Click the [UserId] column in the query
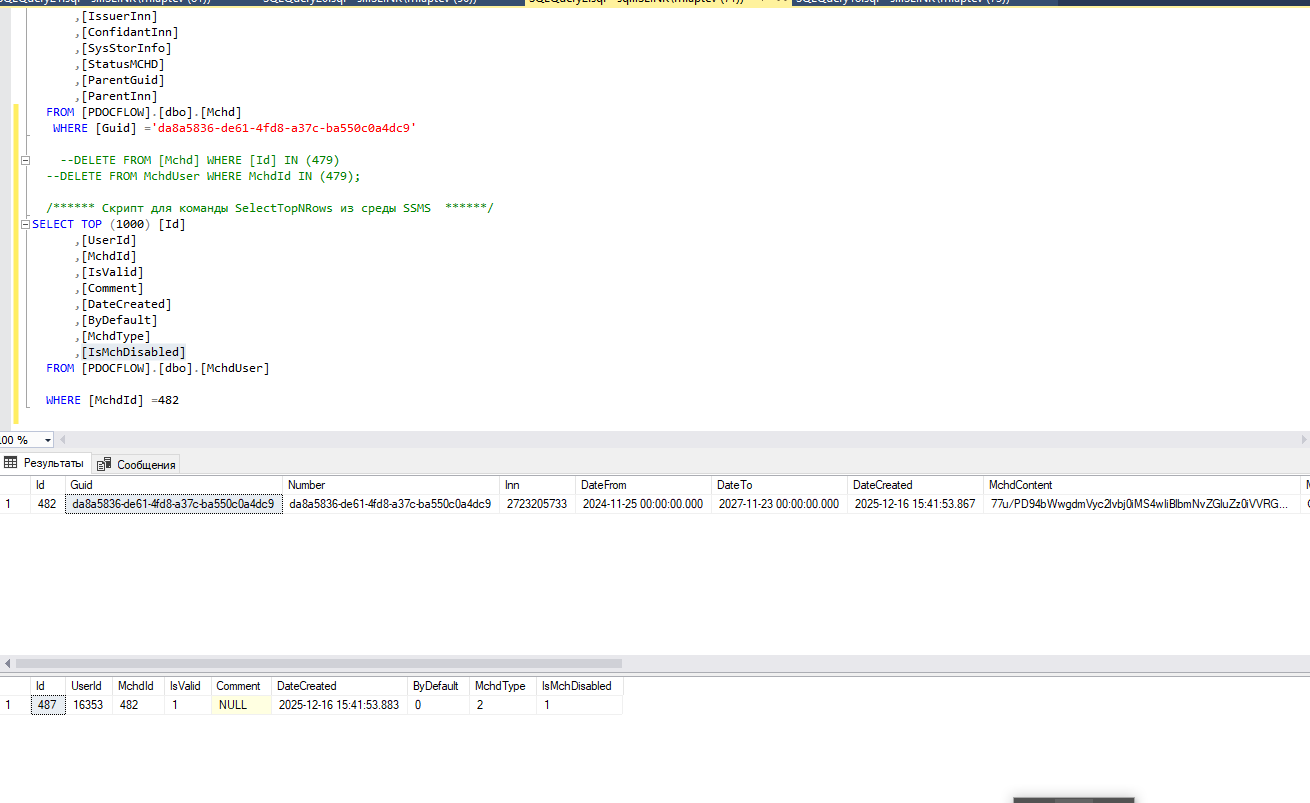This screenshot has width=1310, height=803. tap(109, 240)
